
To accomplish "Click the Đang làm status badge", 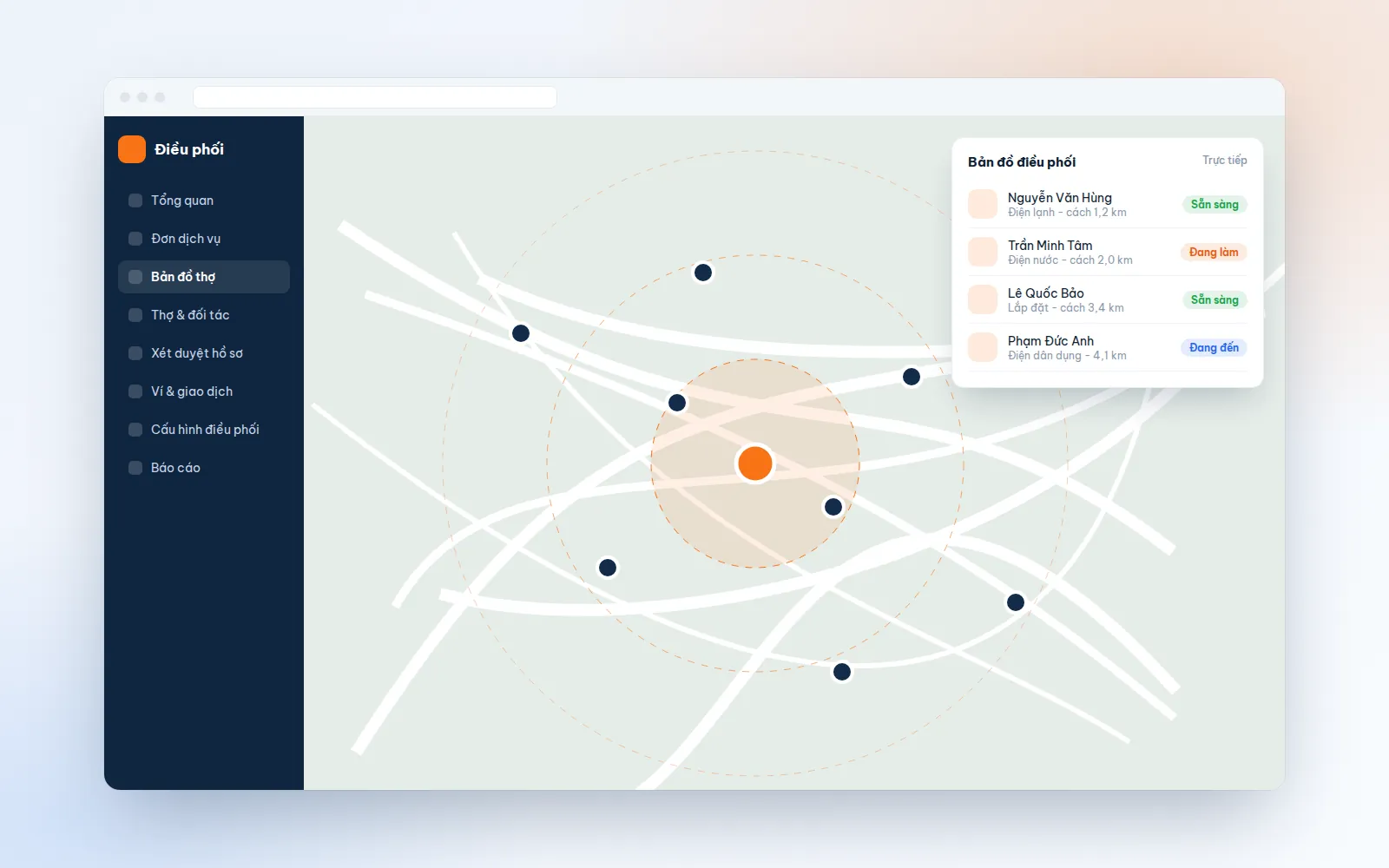I will coord(1214,252).
